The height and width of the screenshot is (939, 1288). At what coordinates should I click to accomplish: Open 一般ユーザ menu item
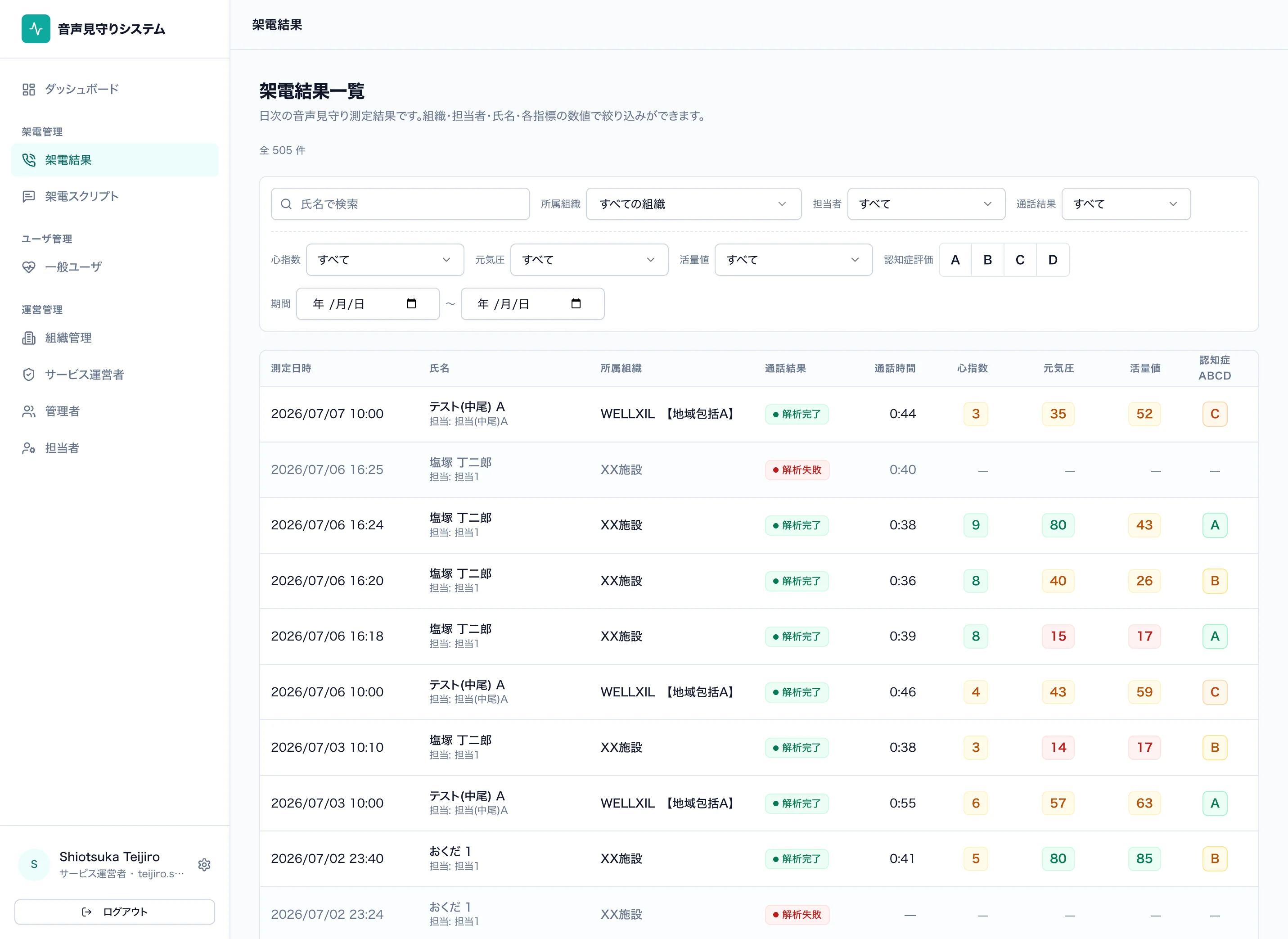pyautogui.click(x=115, y=267)
